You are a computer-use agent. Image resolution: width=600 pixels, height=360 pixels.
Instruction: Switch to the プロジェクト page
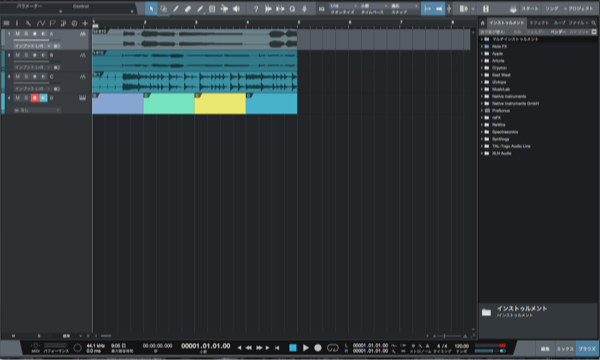pos(581,8)
